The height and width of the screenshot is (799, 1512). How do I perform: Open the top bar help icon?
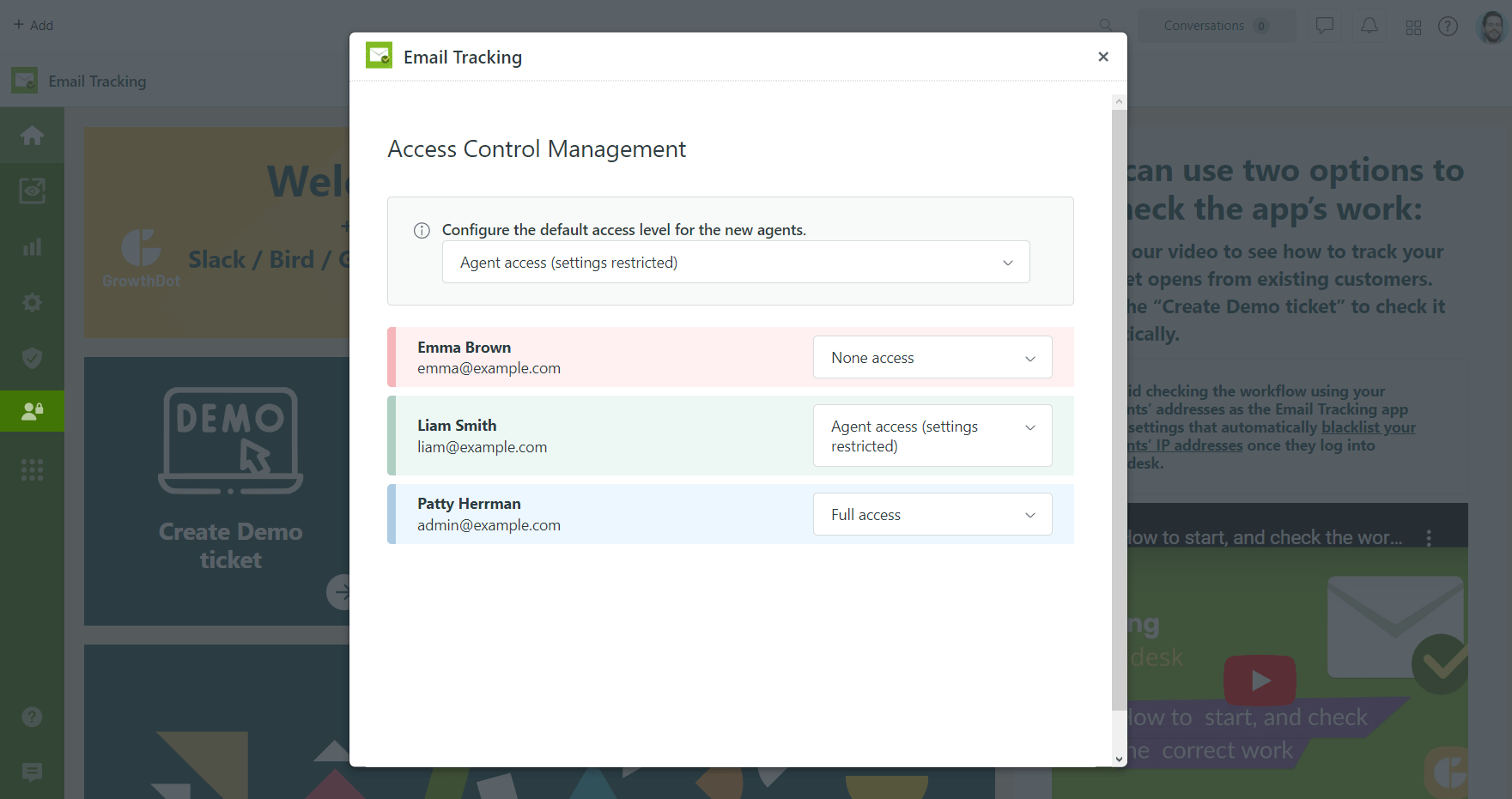(1448, 27)
